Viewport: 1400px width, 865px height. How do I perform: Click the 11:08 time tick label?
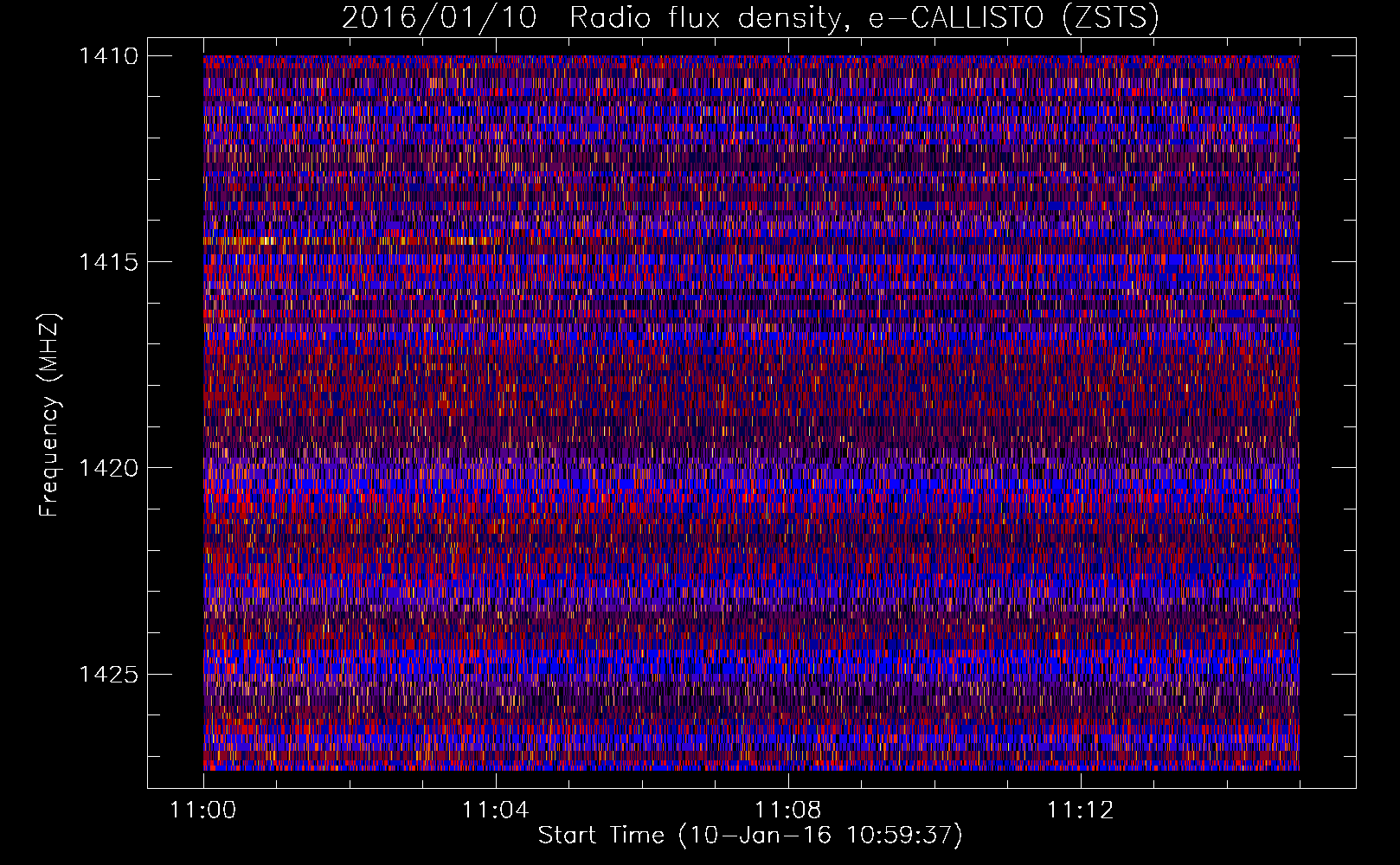(x=787, y=811)
